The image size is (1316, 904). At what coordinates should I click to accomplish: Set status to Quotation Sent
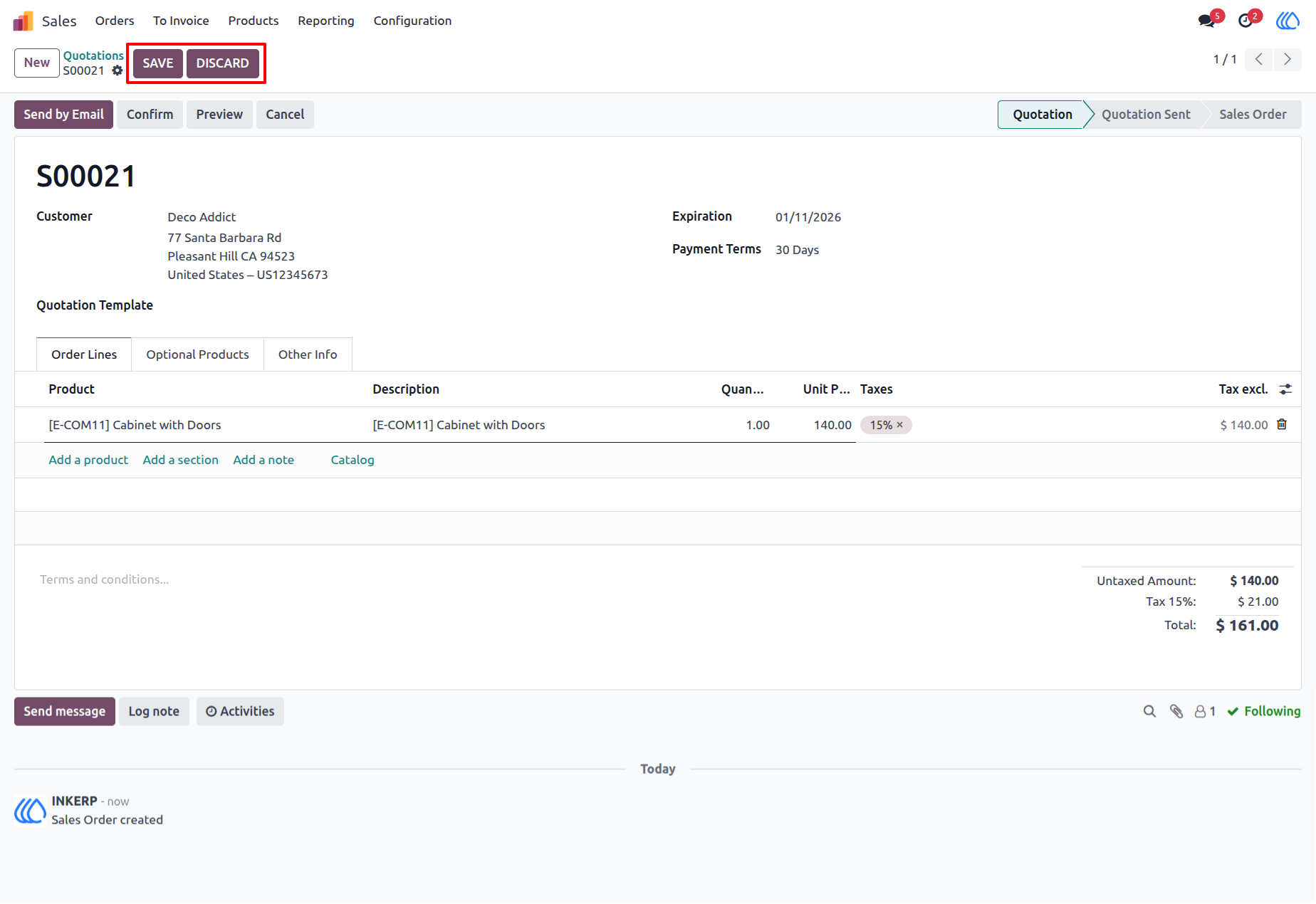point(1145,115)
